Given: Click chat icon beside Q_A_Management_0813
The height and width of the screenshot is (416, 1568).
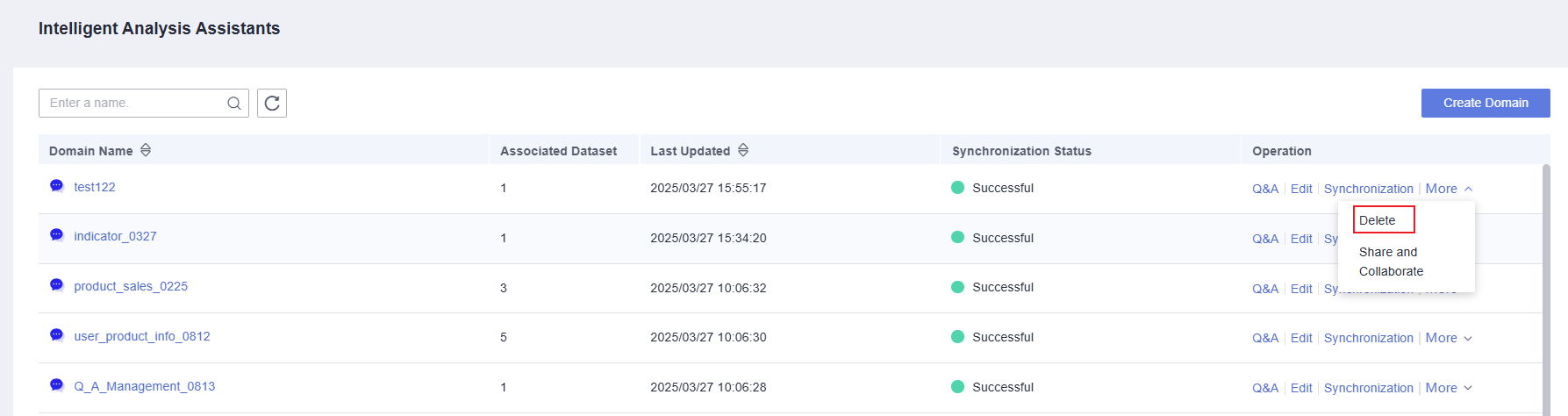Looking at the screenshot, I should tap(57, 384).
